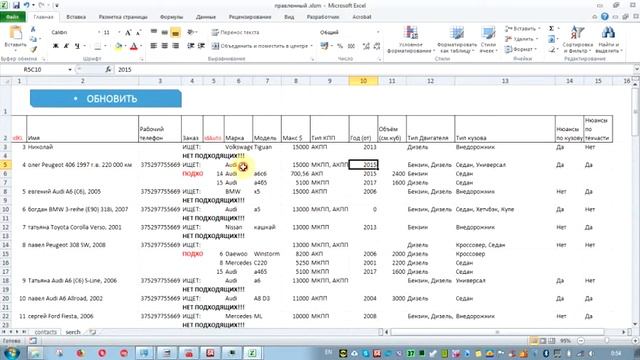Open Format as Table (Форматировать как таблицу)

(x=457, y=40)
